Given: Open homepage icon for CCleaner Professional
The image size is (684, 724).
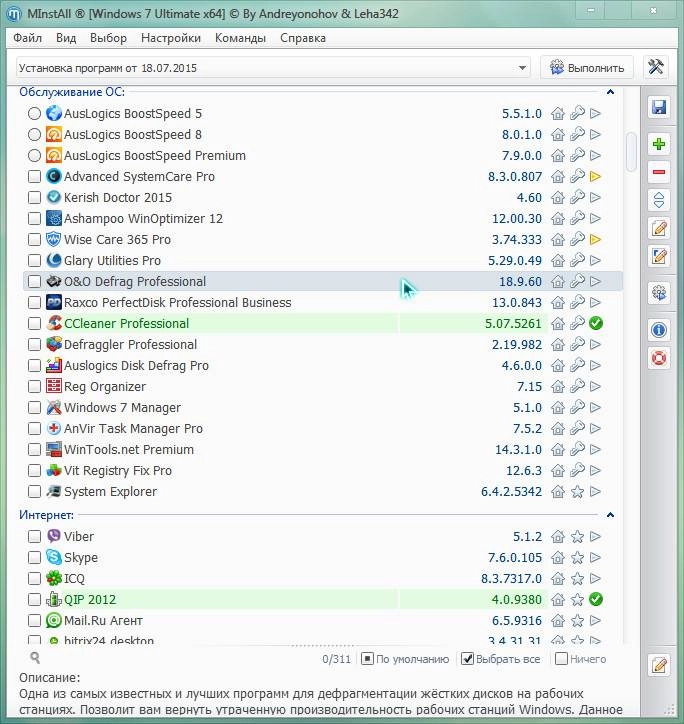Looking at the screenshot, I should tap(558, 324).
